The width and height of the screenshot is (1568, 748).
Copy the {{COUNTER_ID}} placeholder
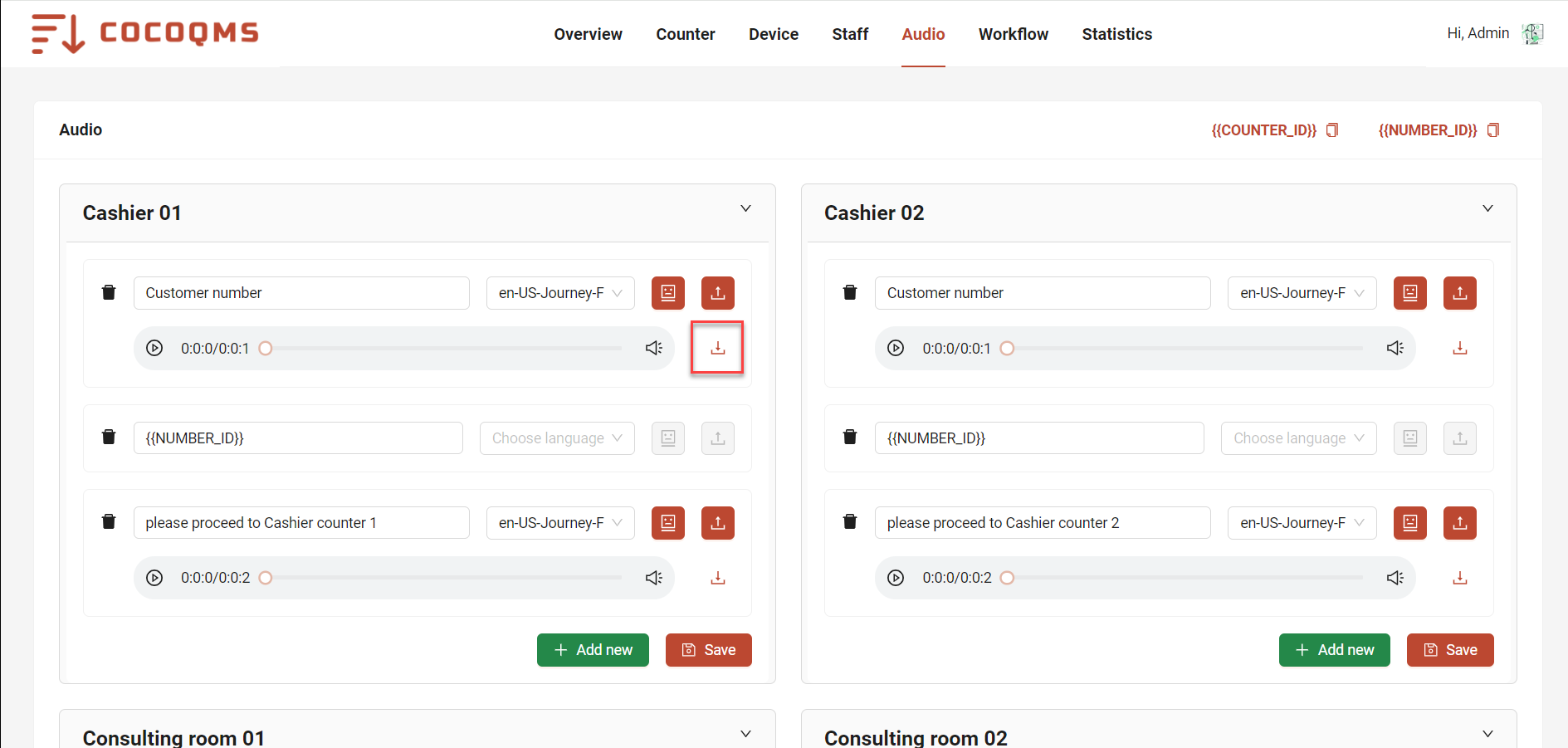(1331, 130)
